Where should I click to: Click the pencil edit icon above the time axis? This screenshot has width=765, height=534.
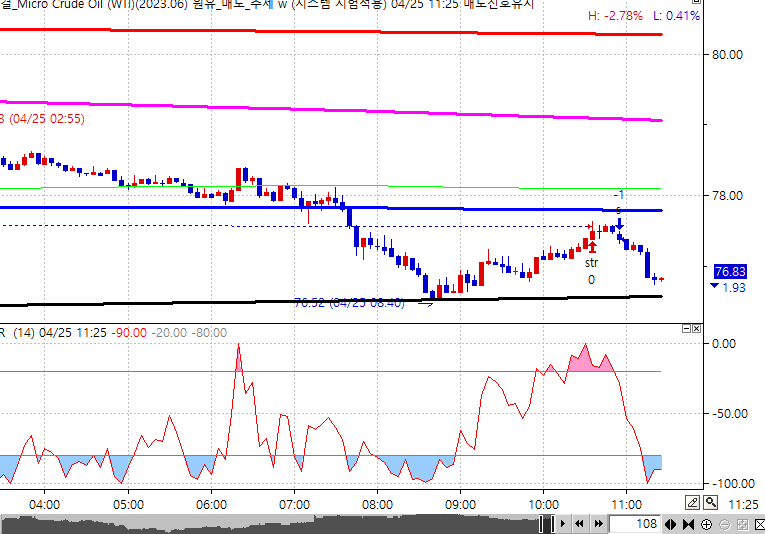point(693,502)
